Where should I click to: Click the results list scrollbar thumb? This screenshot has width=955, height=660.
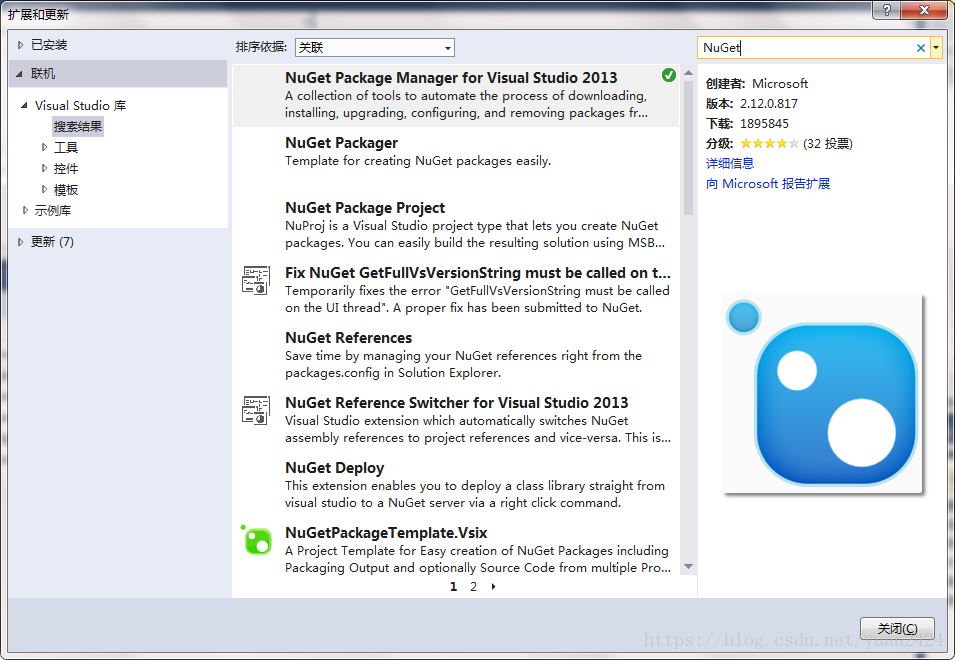pyautogui.click(x=688, y=147)
